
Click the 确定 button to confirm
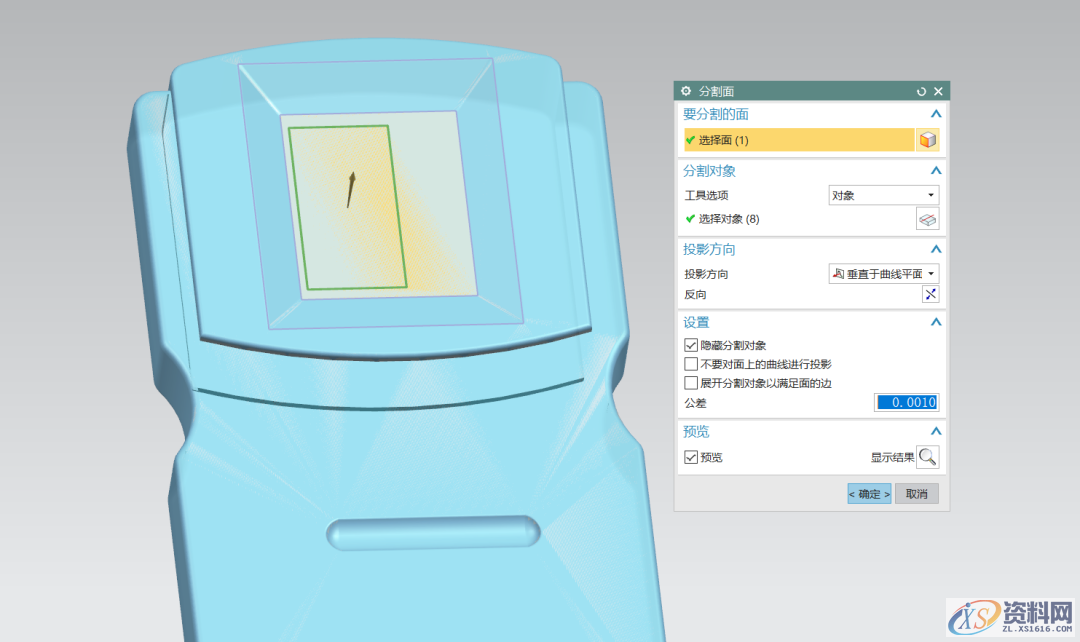point(868,493)
